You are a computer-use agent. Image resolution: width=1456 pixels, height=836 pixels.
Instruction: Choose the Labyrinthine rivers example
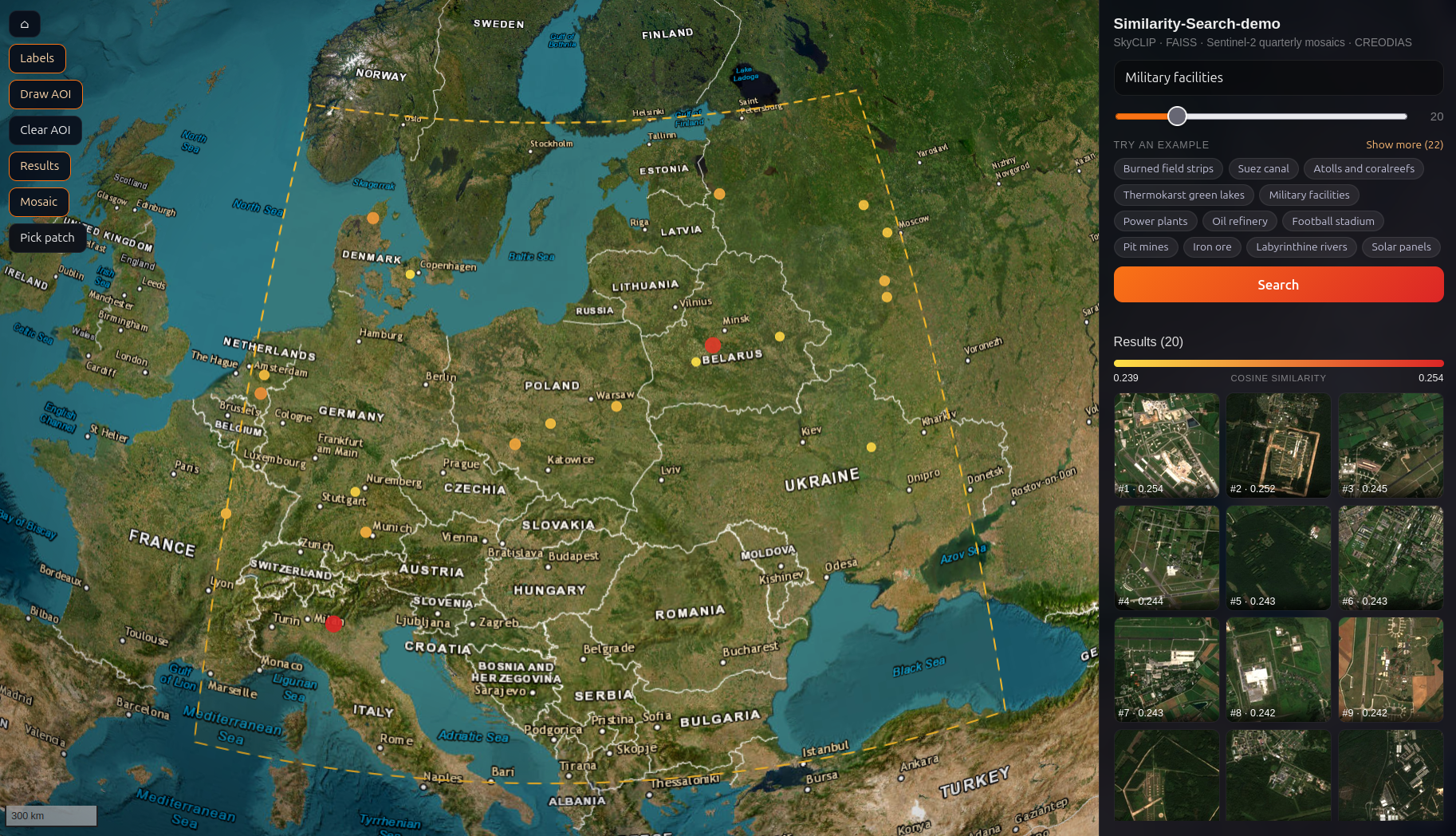click(1301, 247)
